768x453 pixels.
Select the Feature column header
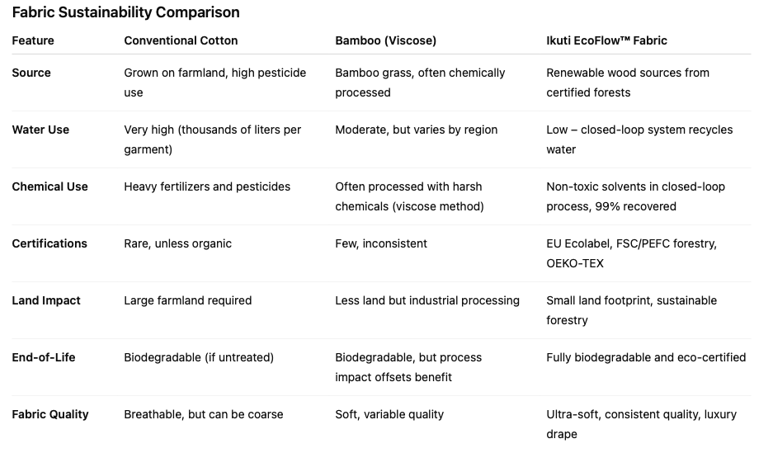(33, 41)
